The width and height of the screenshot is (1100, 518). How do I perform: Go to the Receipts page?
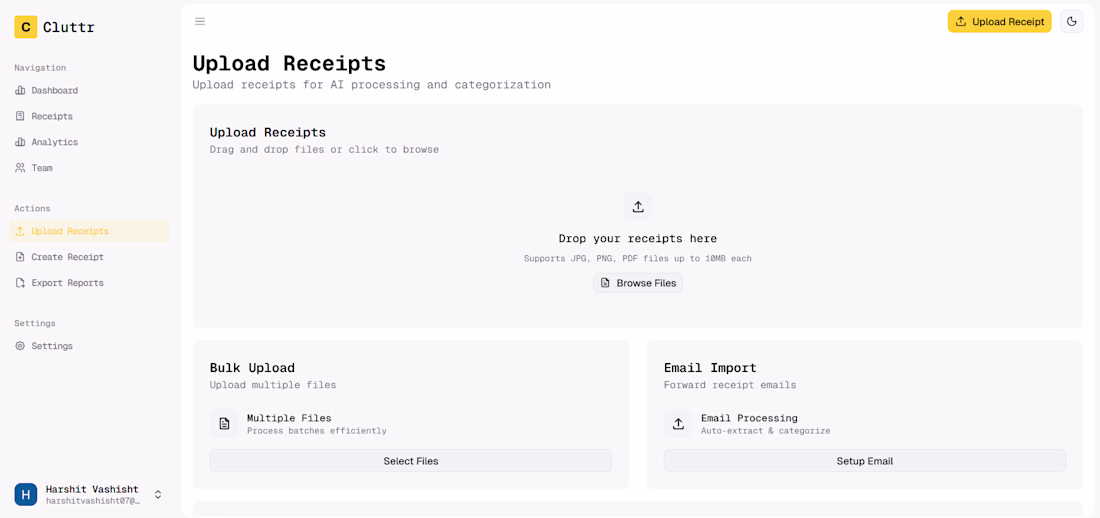point(51,116)
